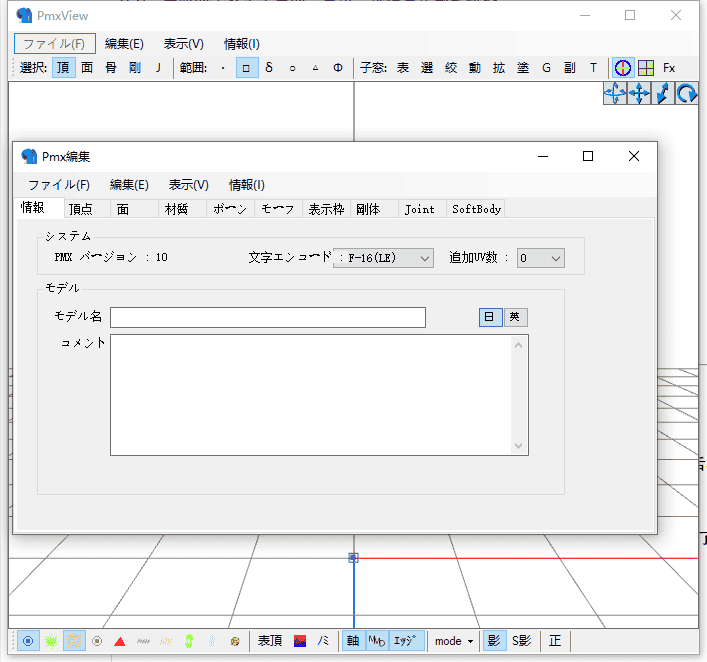707x662 pixels.
Task: Open T sub-window in PmxView
Action: (x=593, y=68)
